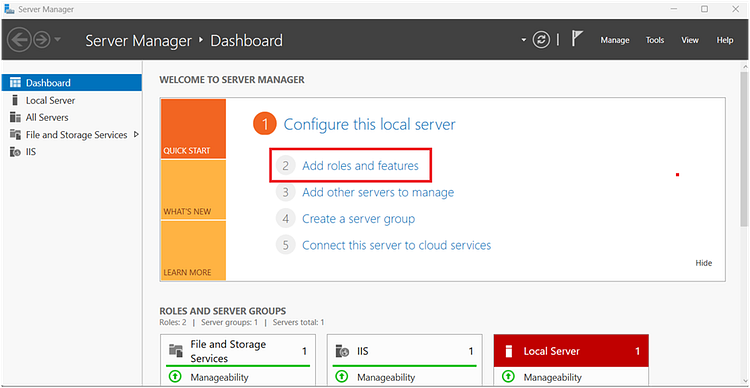750x388 pixels.
Task: Click green status icon in IIS tile
Action: pyautogui.click(x=342, y=377)
